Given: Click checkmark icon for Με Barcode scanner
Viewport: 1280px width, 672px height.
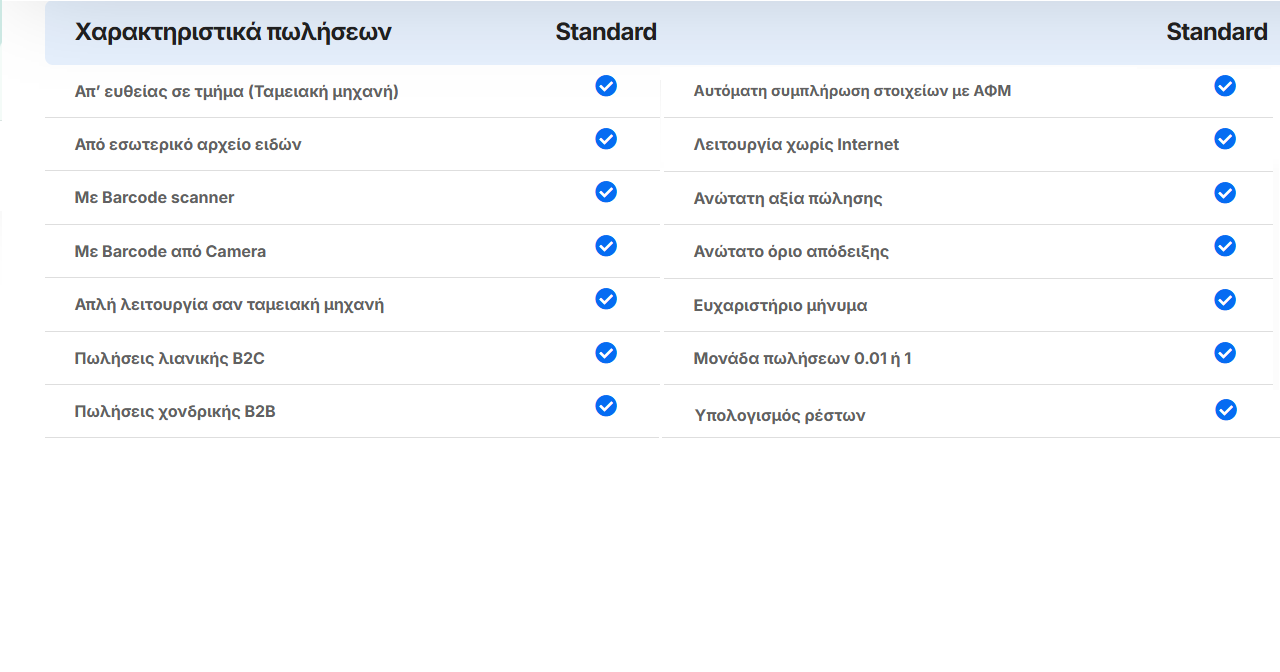Looking at the screenshot, I should pos(606,192).
